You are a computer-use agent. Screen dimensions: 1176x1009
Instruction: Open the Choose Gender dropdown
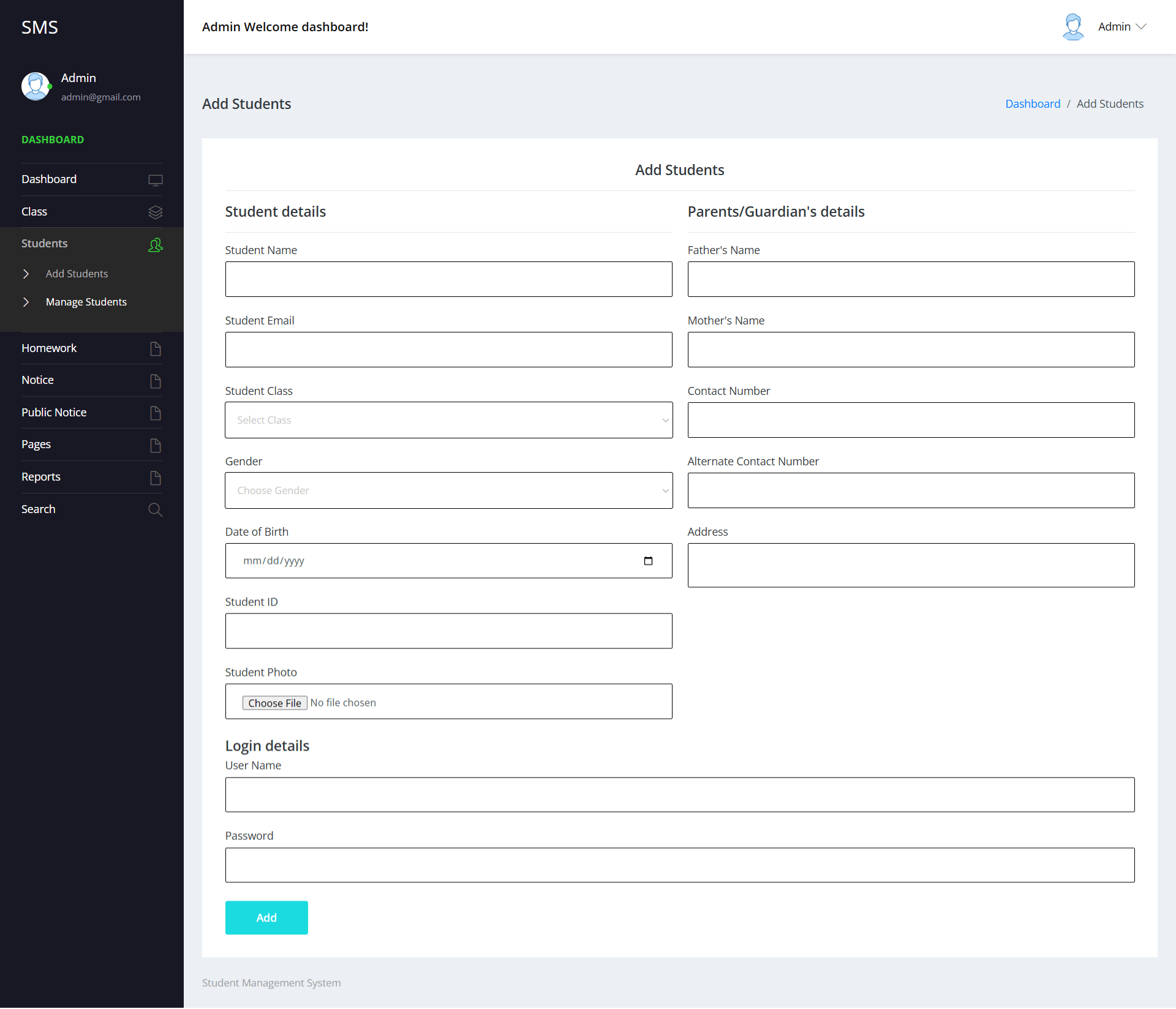(448, 490)
